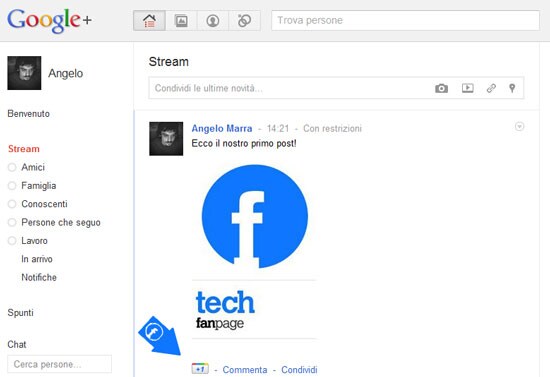Open Angelo Marra profile link
Image resolution: width=550 pixels, height=377 pixels.
pos(222,128)
